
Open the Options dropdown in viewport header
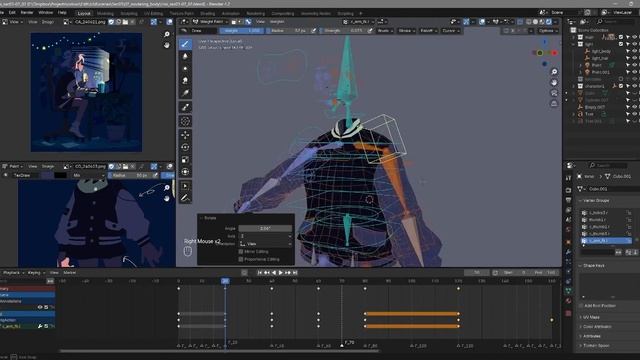[x=548, y=31]
